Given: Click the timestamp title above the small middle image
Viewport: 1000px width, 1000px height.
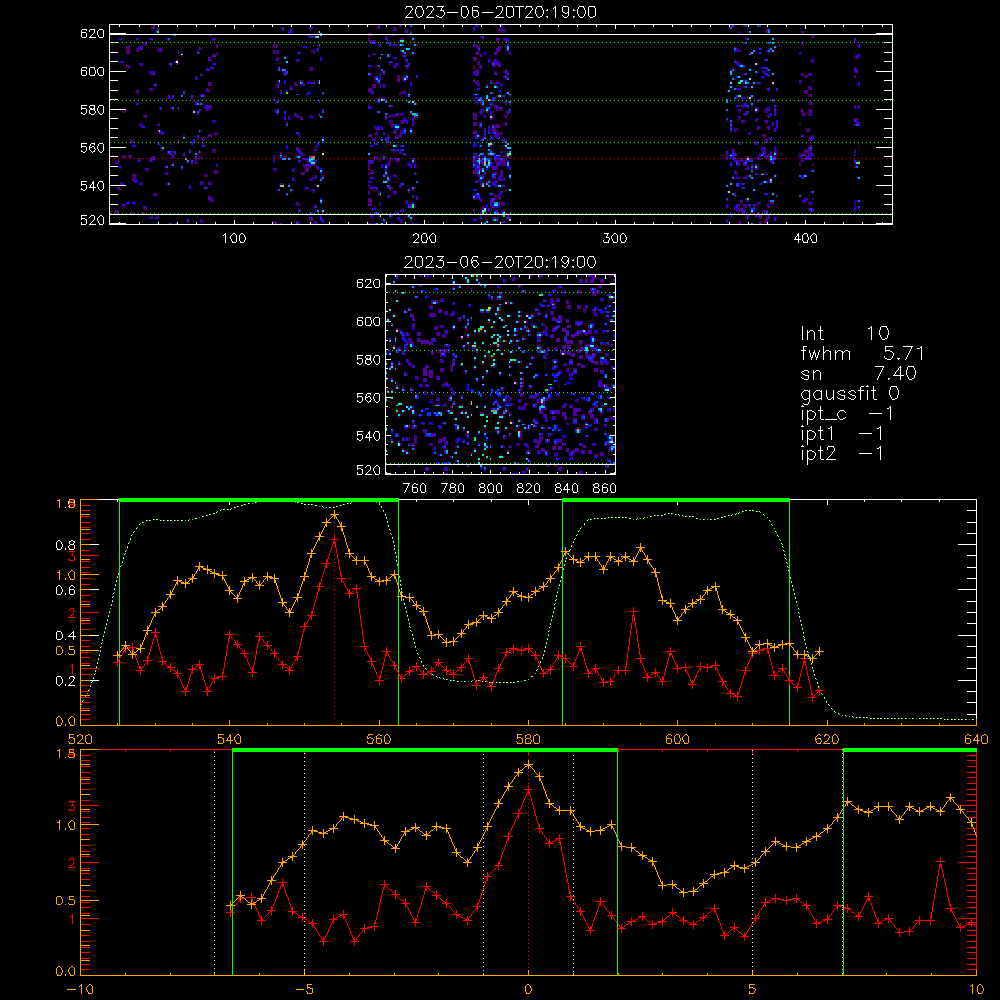Looking at the screenshot, I should coord(501,262).
